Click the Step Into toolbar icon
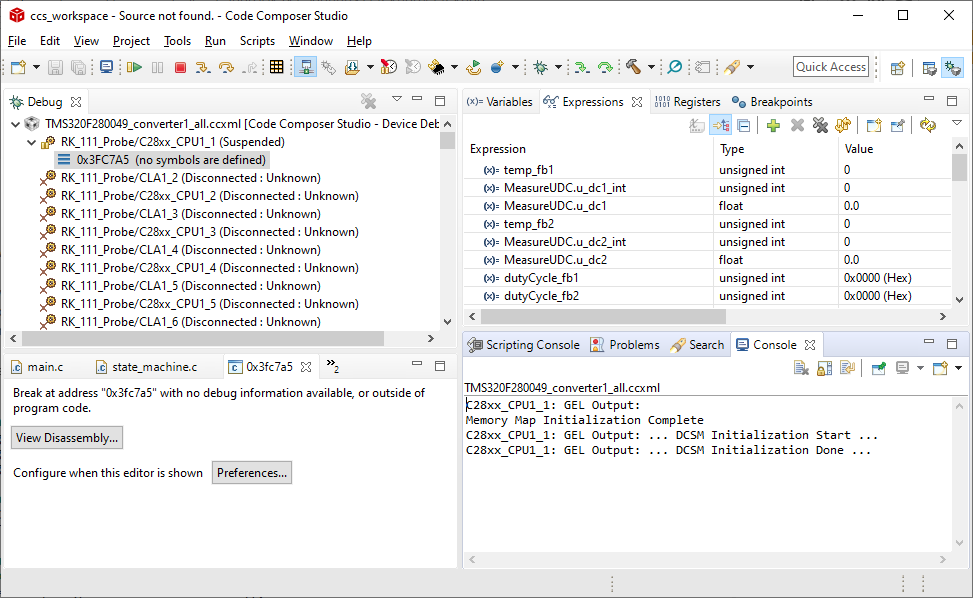The width and height of the screenshot is (973, 600). click(x=203, y=67)
